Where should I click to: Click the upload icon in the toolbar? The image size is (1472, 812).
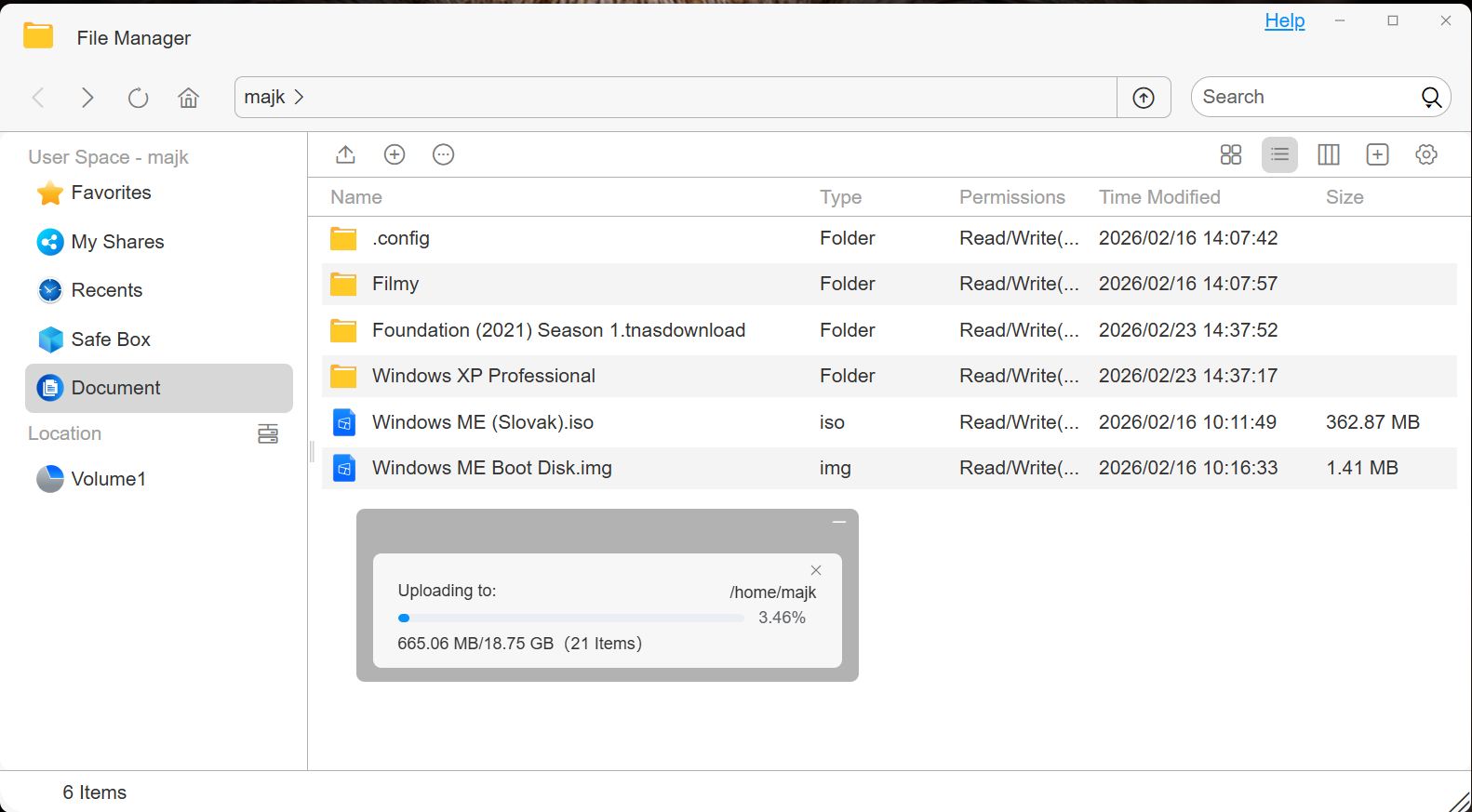pyautogui.click(x=345, y=154)
